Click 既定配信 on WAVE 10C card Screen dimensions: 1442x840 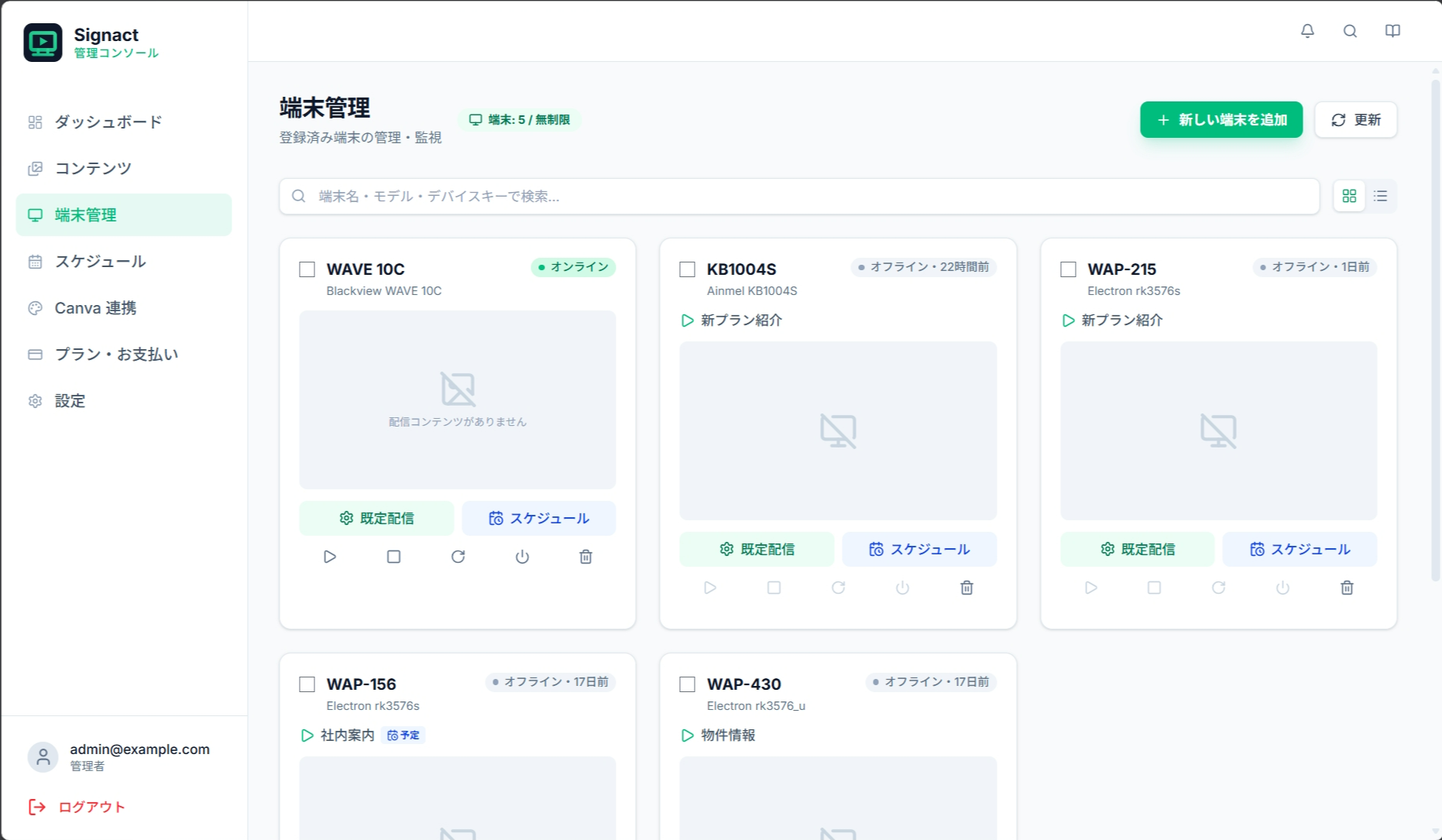376,518
